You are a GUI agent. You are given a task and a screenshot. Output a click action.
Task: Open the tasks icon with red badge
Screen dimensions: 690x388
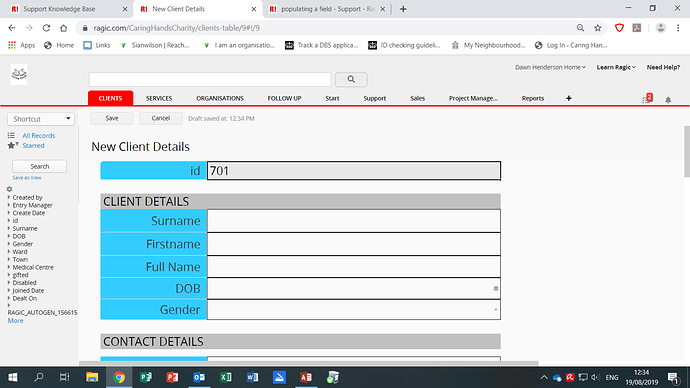646,99
